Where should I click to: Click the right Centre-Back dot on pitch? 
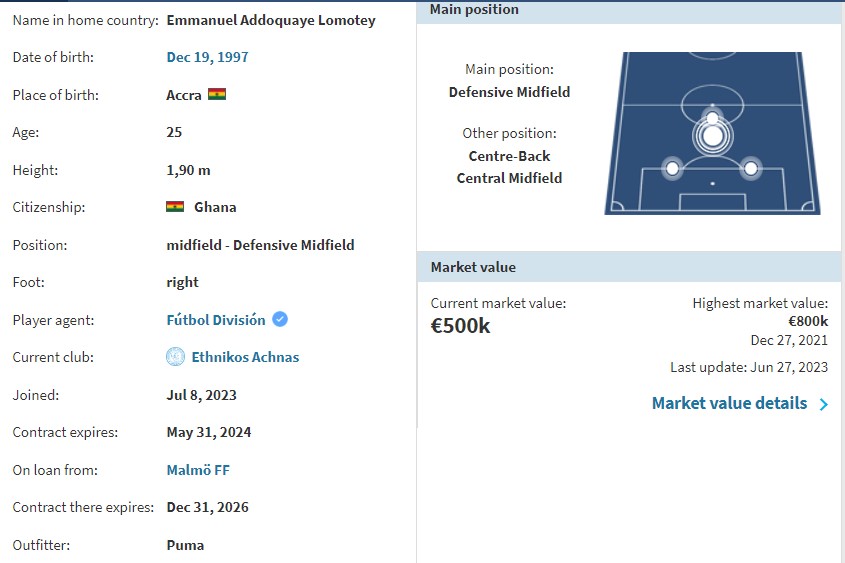751,169
